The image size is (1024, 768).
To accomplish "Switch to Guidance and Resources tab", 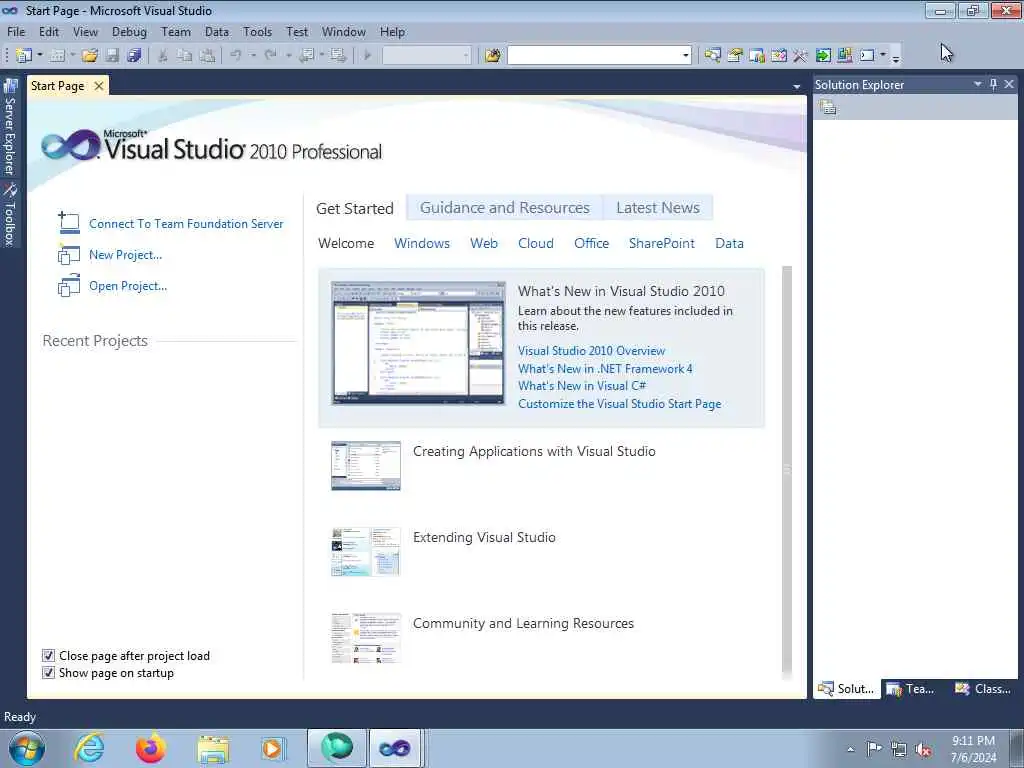I will tap(505, 208).
